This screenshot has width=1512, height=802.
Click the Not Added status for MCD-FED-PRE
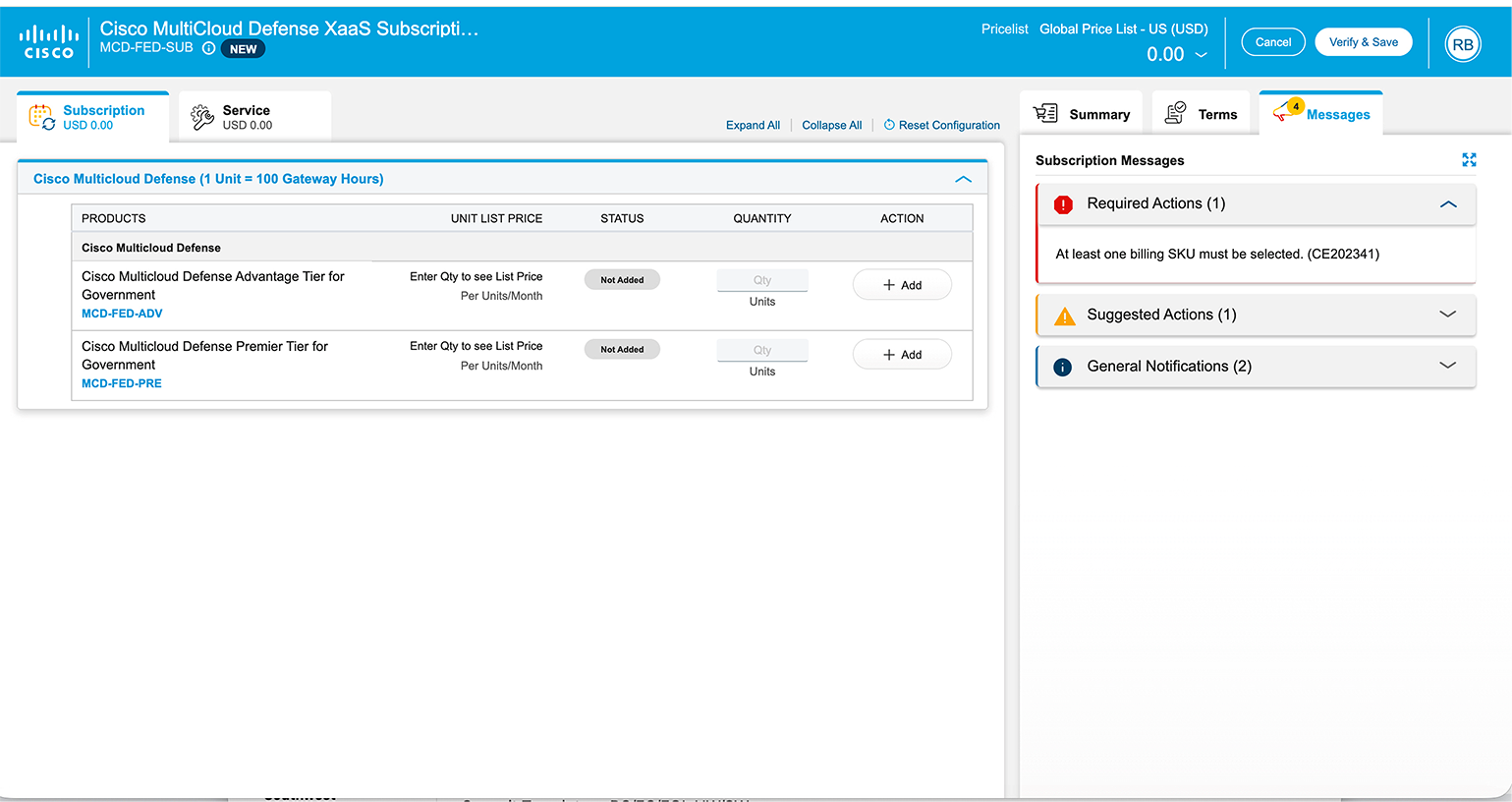622,349
